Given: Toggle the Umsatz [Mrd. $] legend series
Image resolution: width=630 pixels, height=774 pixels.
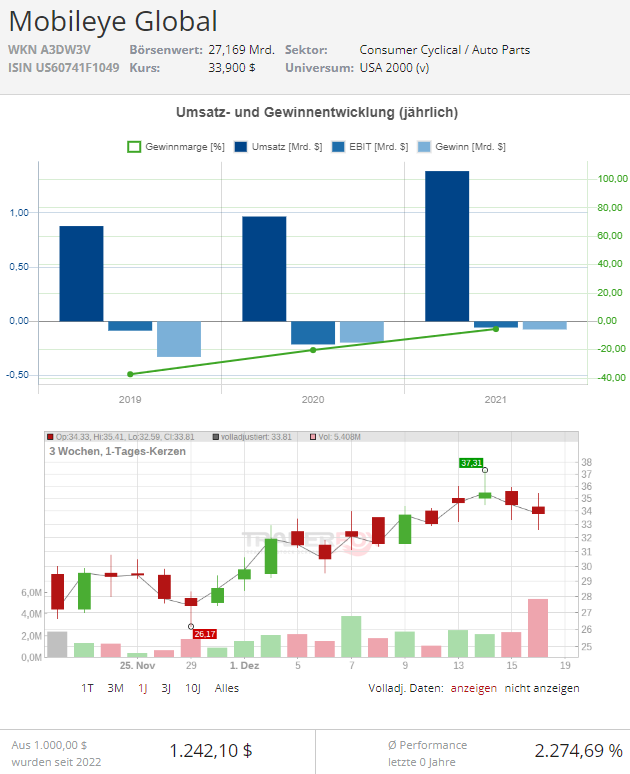Looking at the screenshot, I should (x=278, y=147).
